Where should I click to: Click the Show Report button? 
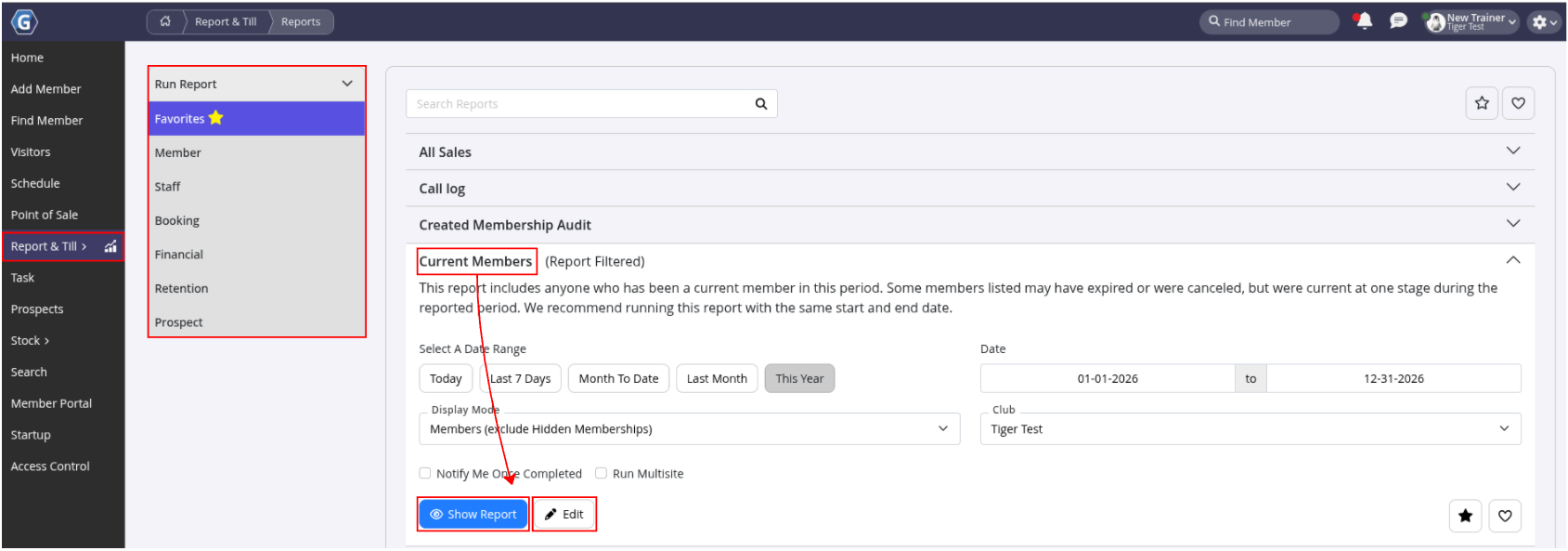[473, 514]
